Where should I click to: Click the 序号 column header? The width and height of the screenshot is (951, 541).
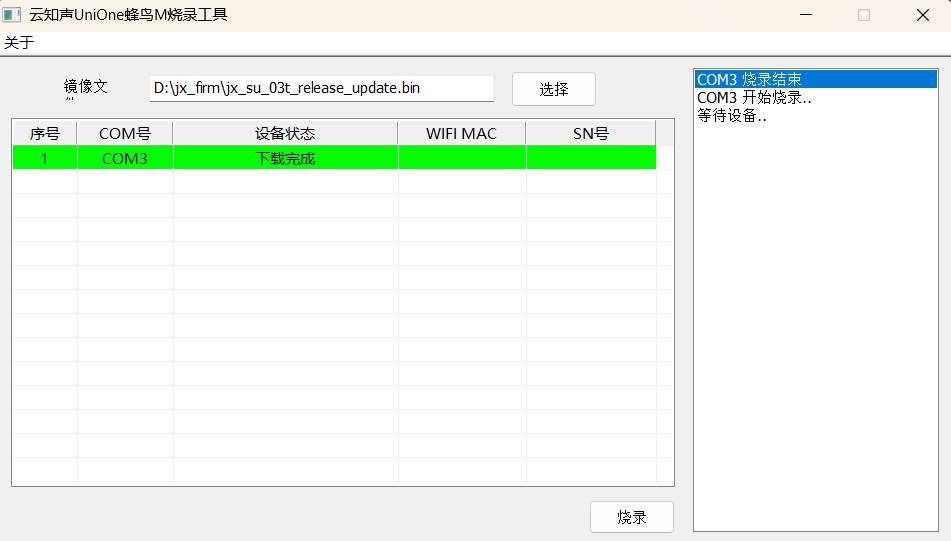[x=45, y=133]
